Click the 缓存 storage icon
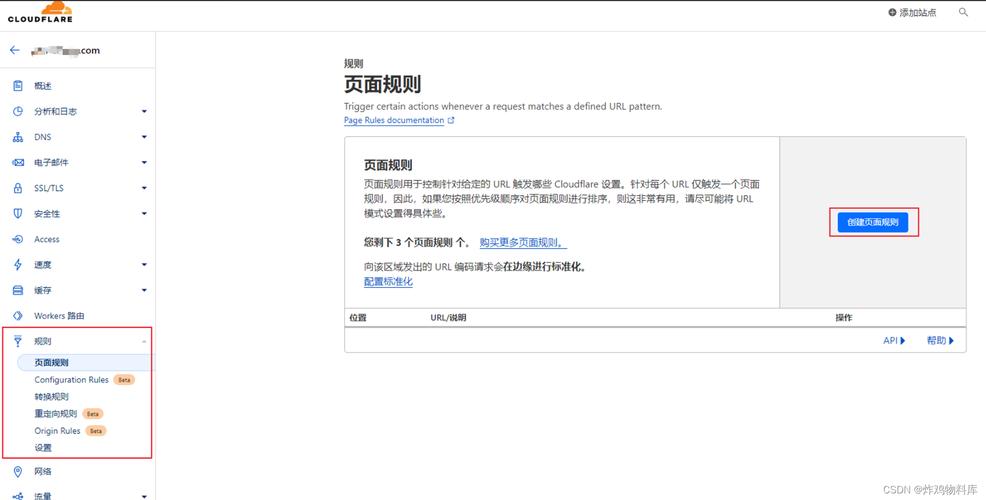This screenshot has width=986, height=500. [x=18, y=291]
